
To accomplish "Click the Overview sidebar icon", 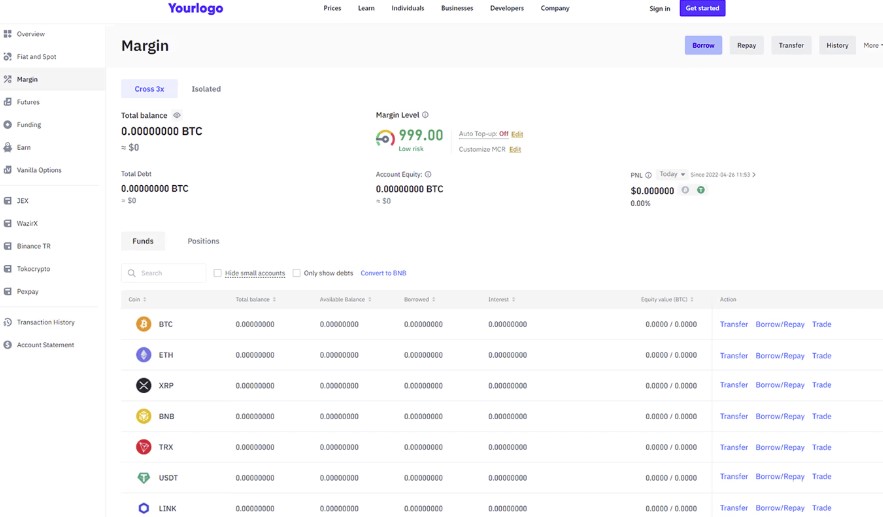I will tap(7, 34).
